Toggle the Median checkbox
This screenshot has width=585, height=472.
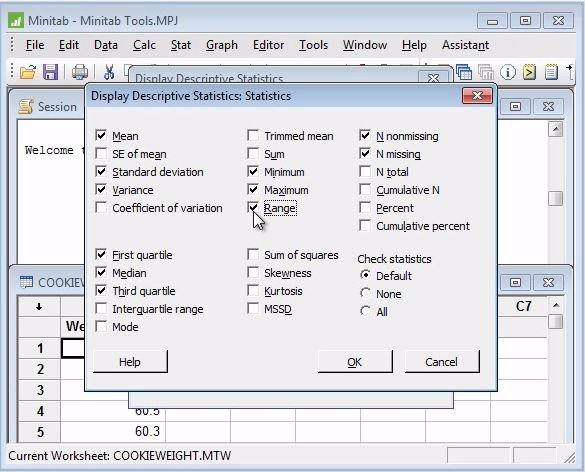(x=101, y=272)
